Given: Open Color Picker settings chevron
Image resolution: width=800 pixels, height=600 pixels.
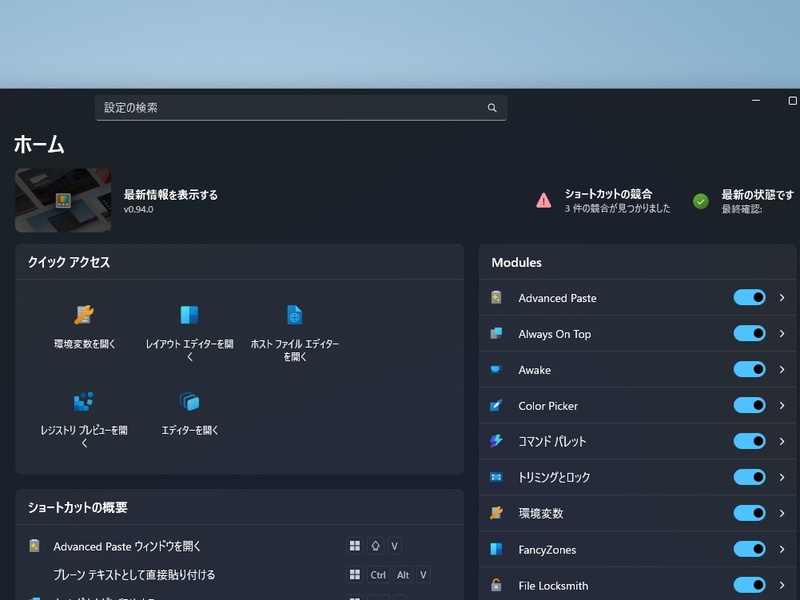Looking at the screenshot, I should [782, 405].
